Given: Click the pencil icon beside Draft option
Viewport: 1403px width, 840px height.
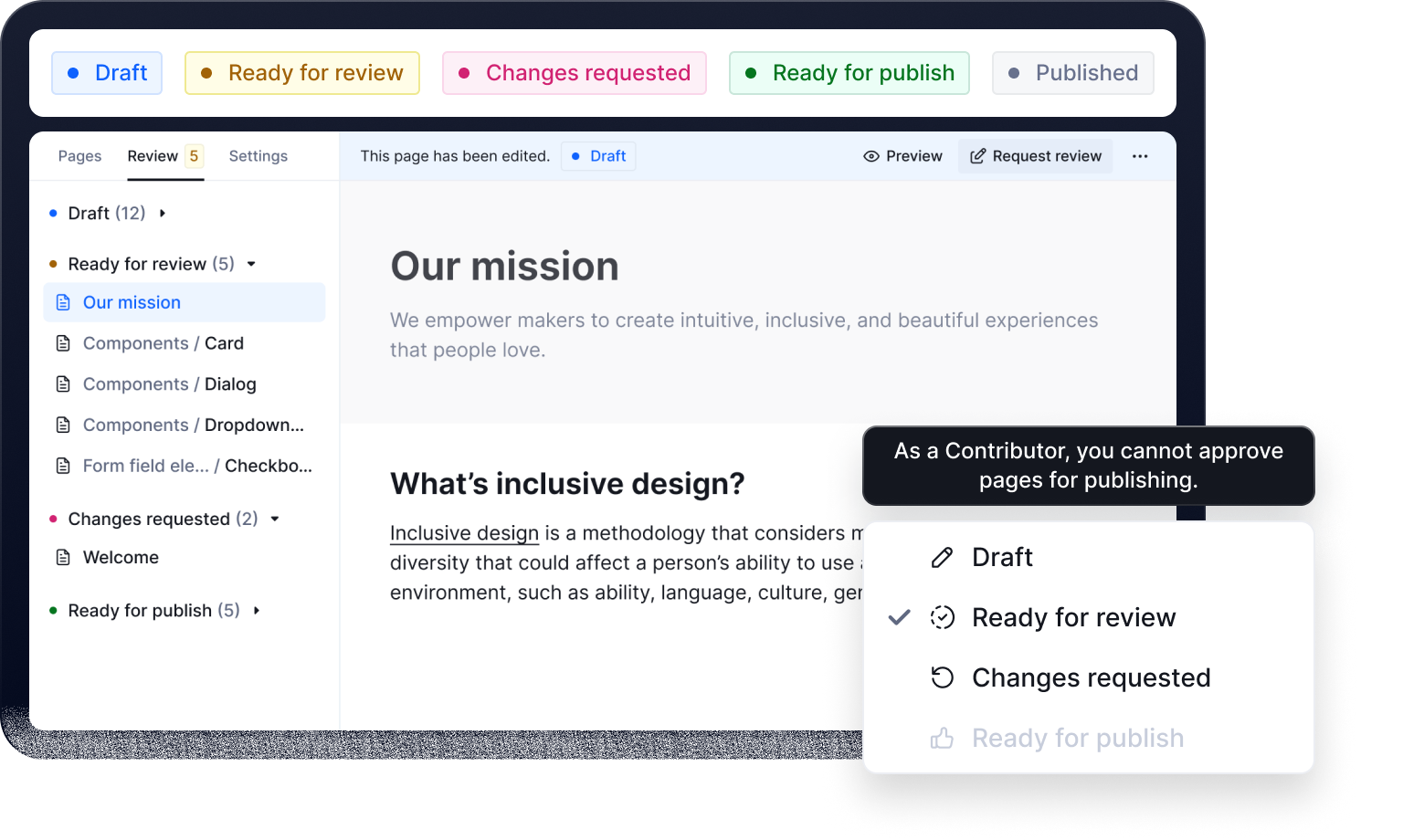Looking at the screenshot, I should pyautogui.click(x=942, y=557).
